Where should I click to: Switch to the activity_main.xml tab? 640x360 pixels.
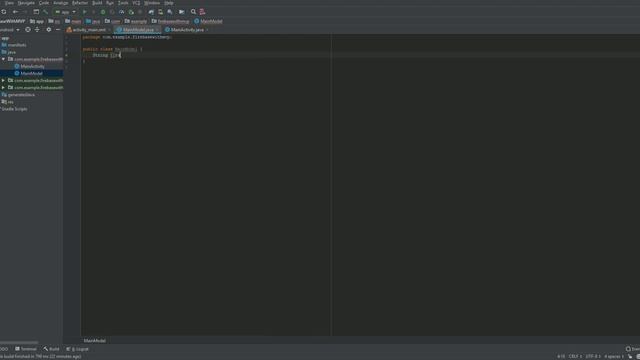point(86,30)
